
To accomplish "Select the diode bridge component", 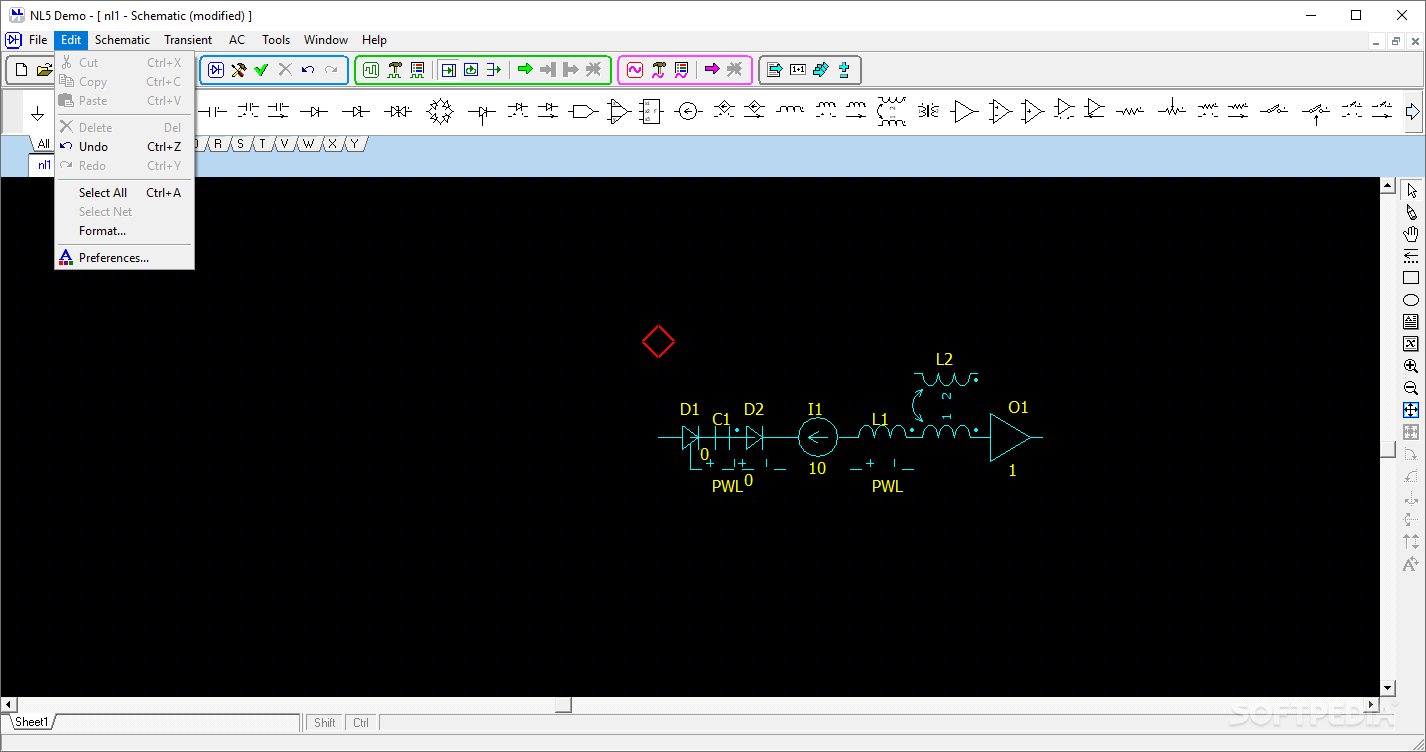I will (x=440, y=112).
